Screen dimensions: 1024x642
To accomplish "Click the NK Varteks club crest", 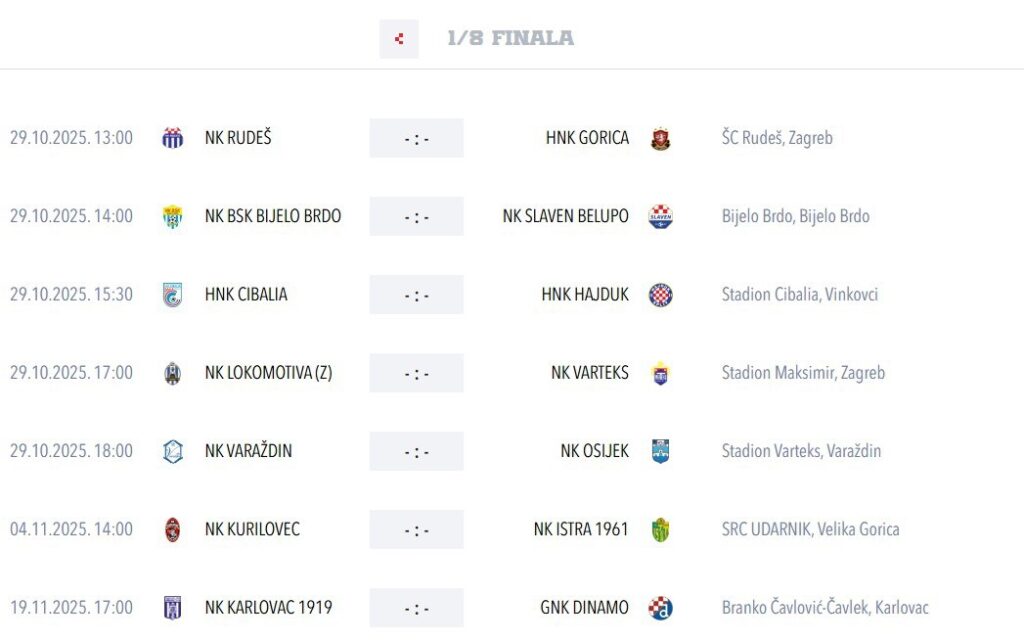I will (660, 373).
